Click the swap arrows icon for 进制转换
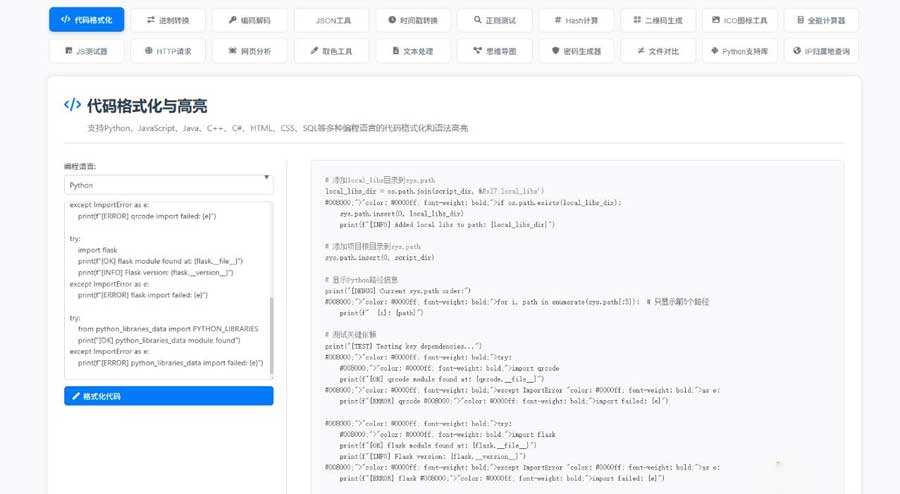 pyautogui.click(x=150, y=20)
